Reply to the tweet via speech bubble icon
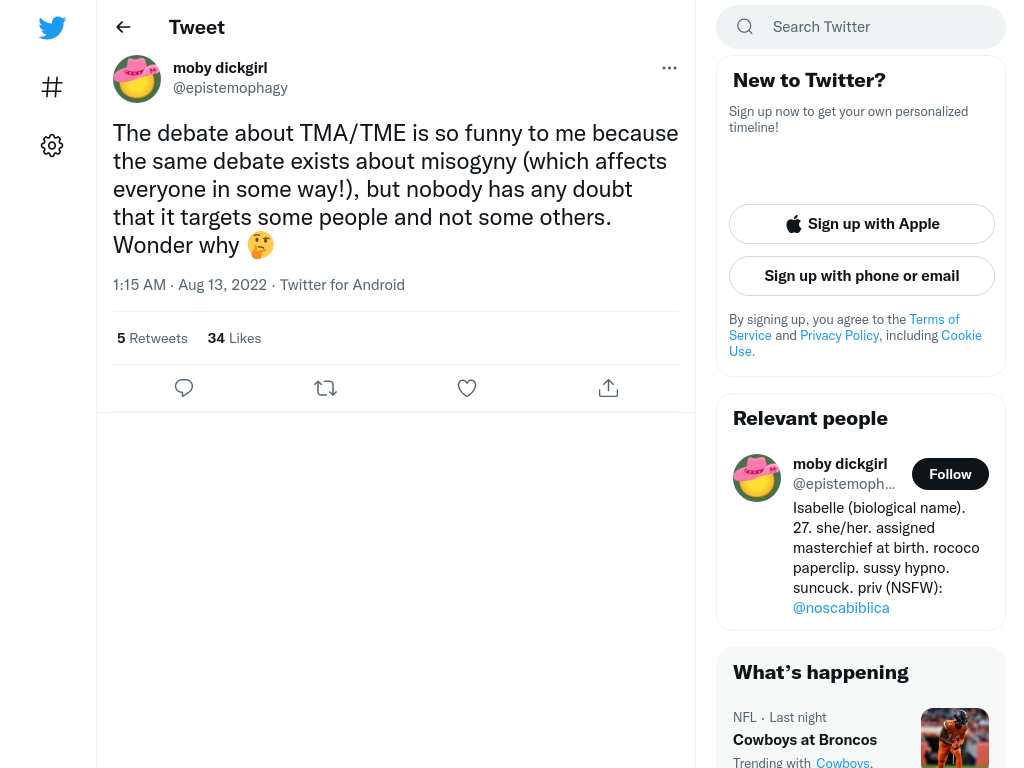1024x768 pixels. coord(184,388)
